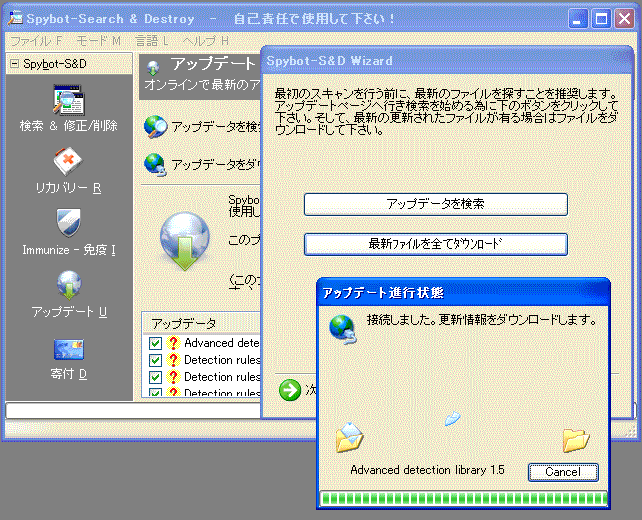The height and width of the screenshot is (520, 642).
Task: Toggle checkbox of second Detection rules row
Action: 155,377
